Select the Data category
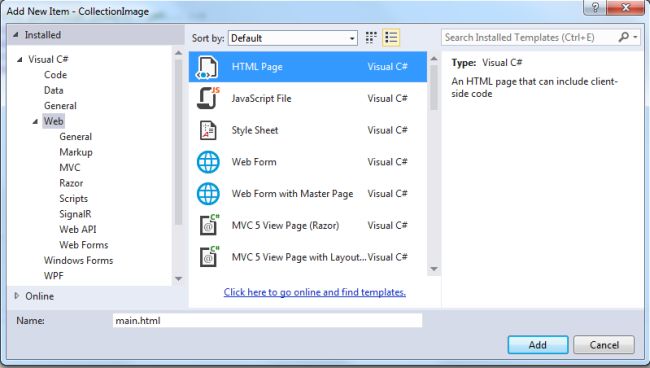Image resolution: width=650 pixels, height=368 pixels. [54, 90]
